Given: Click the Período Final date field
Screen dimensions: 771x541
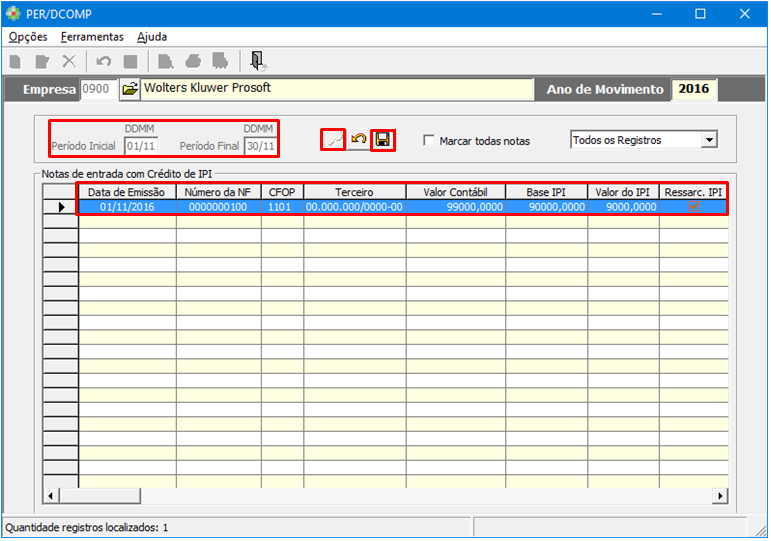Looking at the screenshot, I should [260, 146].
